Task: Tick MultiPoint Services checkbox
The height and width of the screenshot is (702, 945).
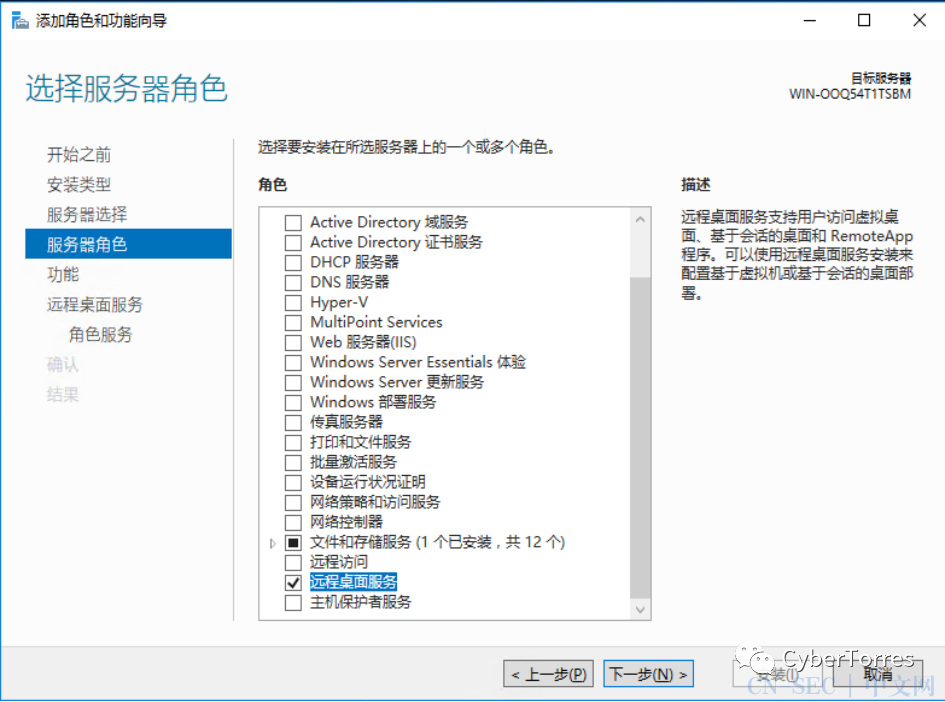Action: click(x=294, y=322)
